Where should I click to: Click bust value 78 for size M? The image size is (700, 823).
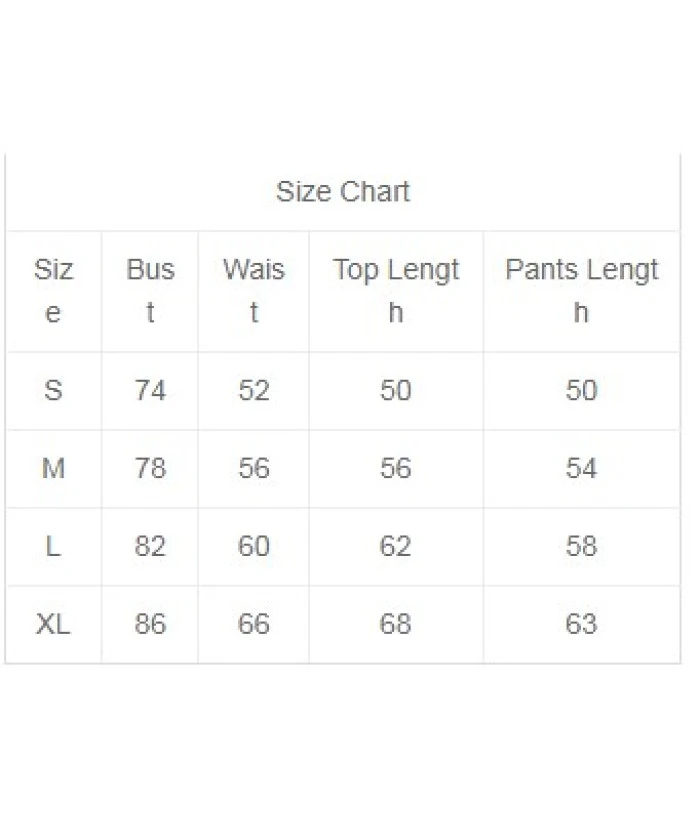(x=150, y=468)
